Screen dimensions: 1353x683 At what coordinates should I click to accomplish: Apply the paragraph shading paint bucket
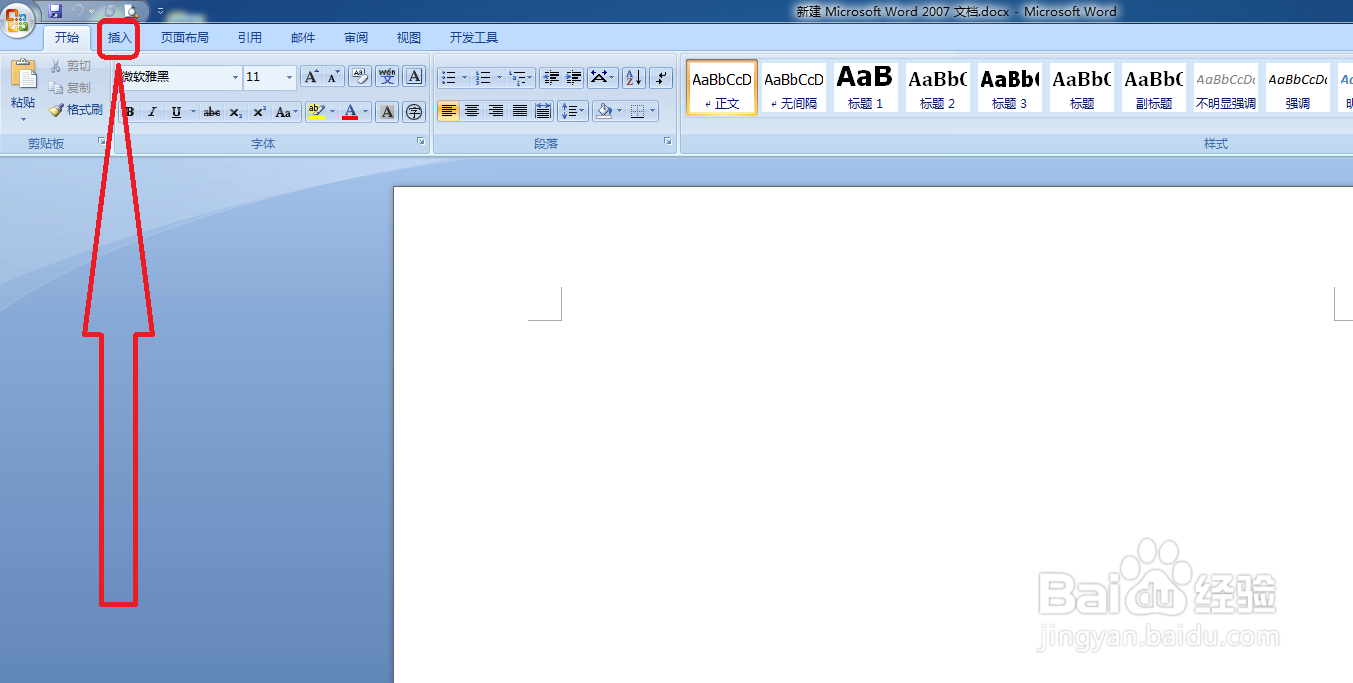[x=603, y=111]
